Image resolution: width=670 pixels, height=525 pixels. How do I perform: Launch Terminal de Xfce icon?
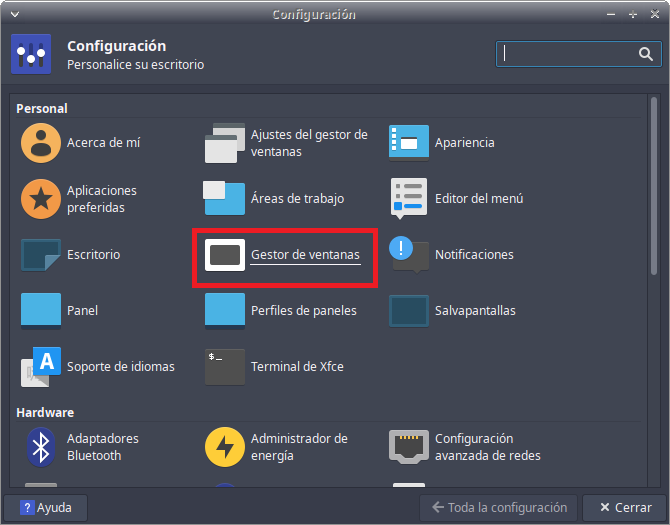click(225, 367)
